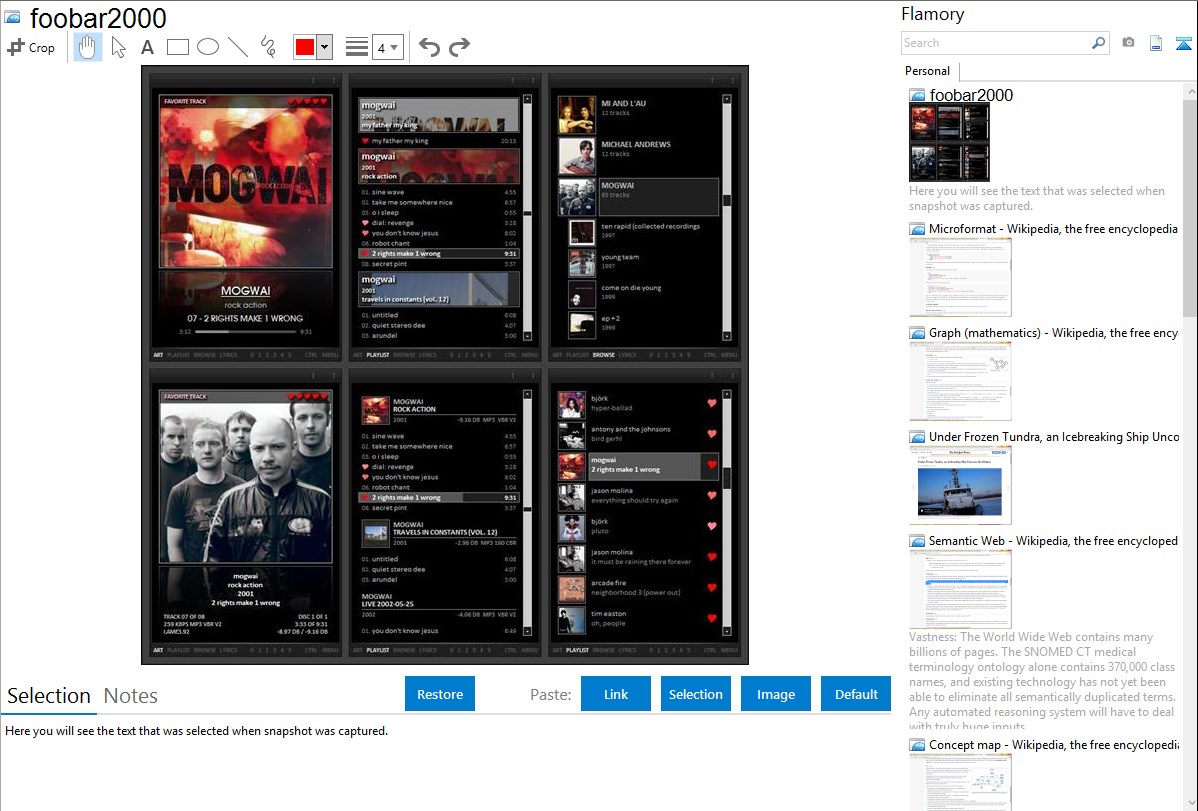Viewport: 1198px width, 811px height.
Task: Select 'Semantic Web - Wikipedia' title
Action: coord(1053,541)
